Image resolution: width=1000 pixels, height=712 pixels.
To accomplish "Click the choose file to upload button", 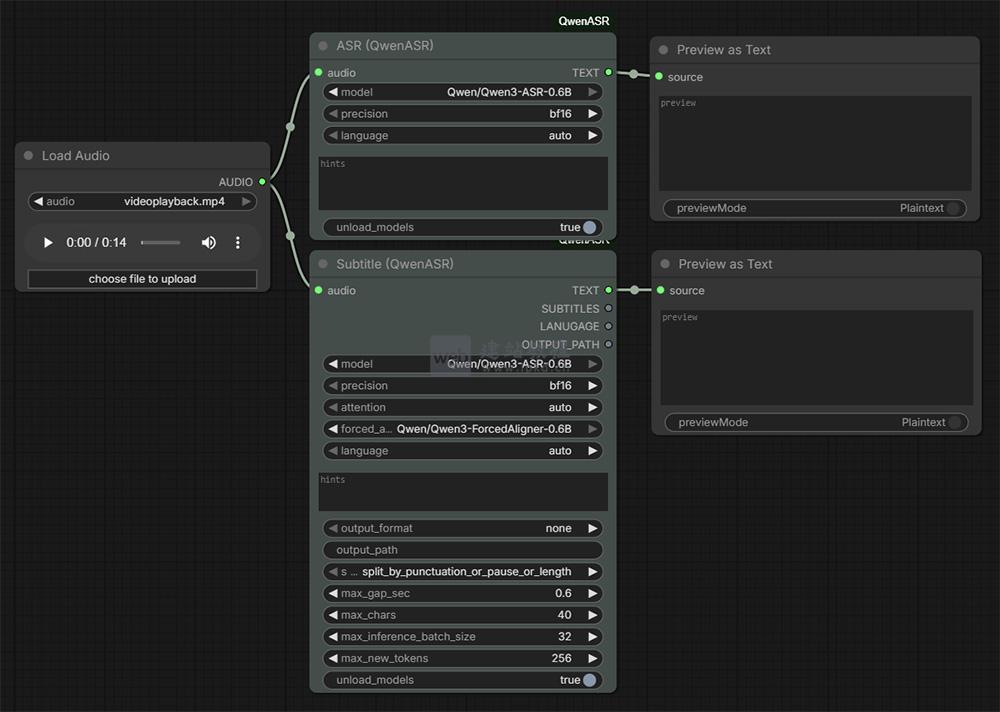I will (x=142, y=279).
